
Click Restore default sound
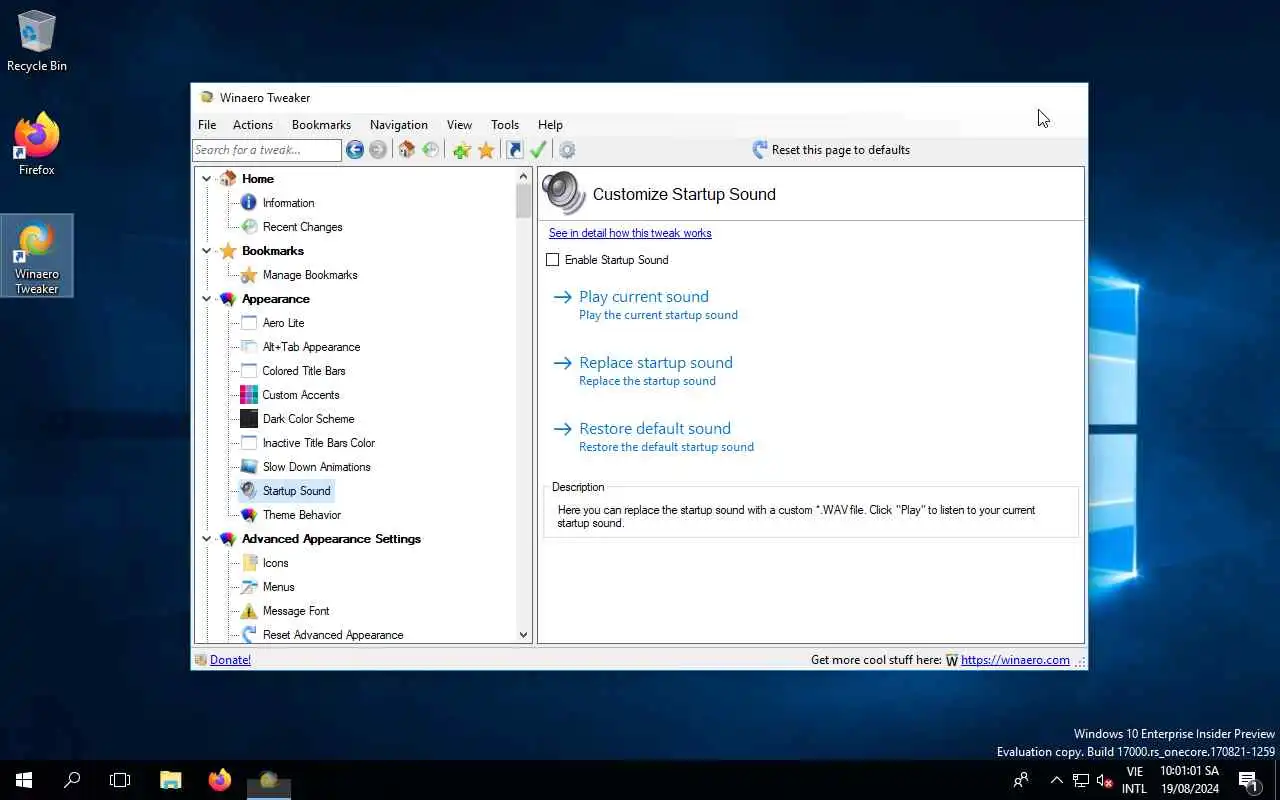(655, 429)
